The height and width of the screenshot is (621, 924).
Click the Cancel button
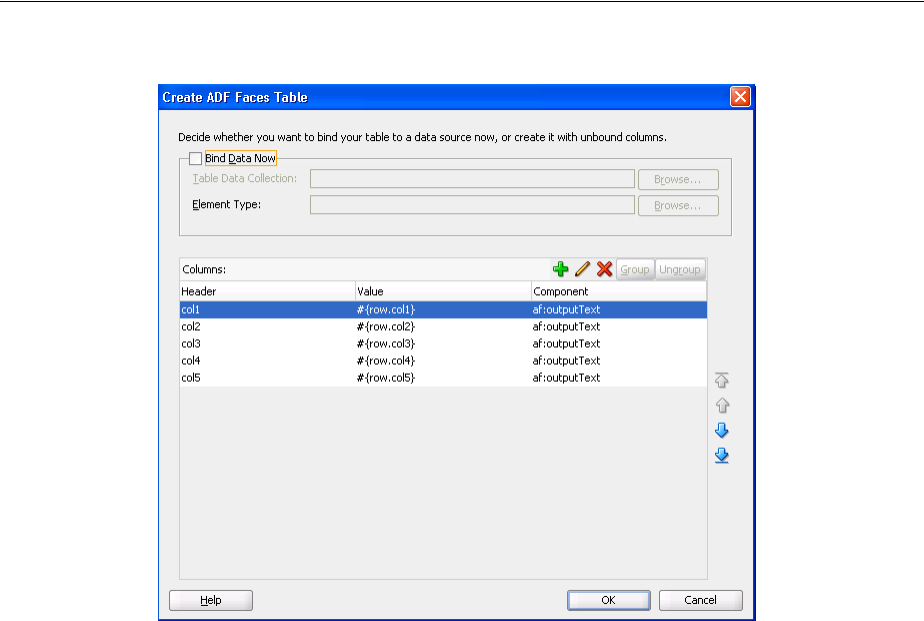coord(701,600)
